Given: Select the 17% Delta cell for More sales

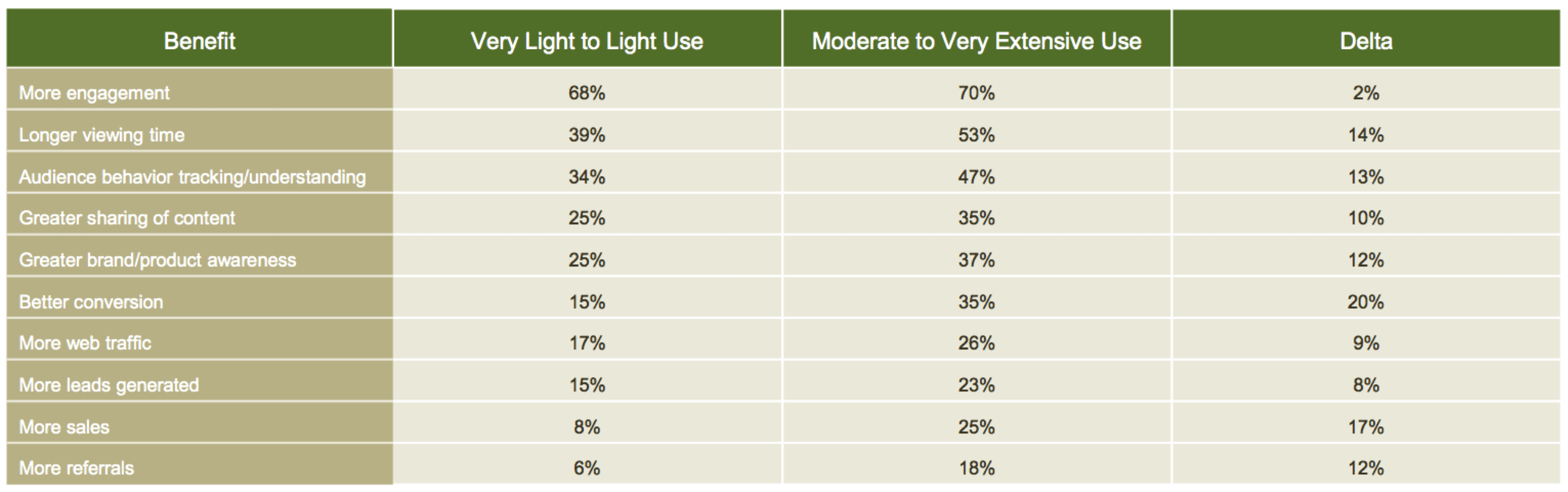Looking at the screenshot, I should [x=1366, y=427].
